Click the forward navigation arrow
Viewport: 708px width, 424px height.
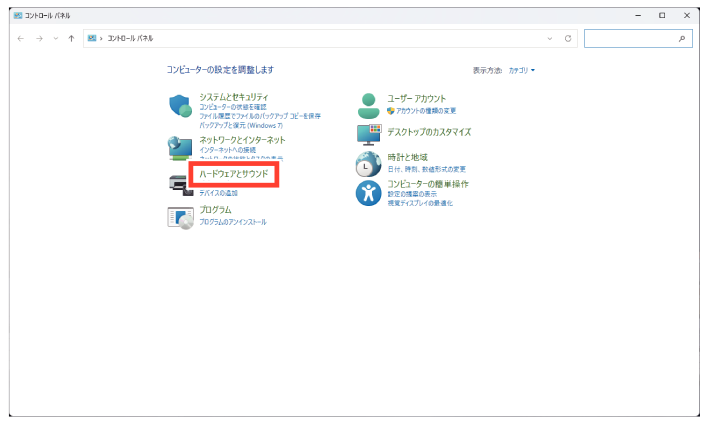(40, 38)
